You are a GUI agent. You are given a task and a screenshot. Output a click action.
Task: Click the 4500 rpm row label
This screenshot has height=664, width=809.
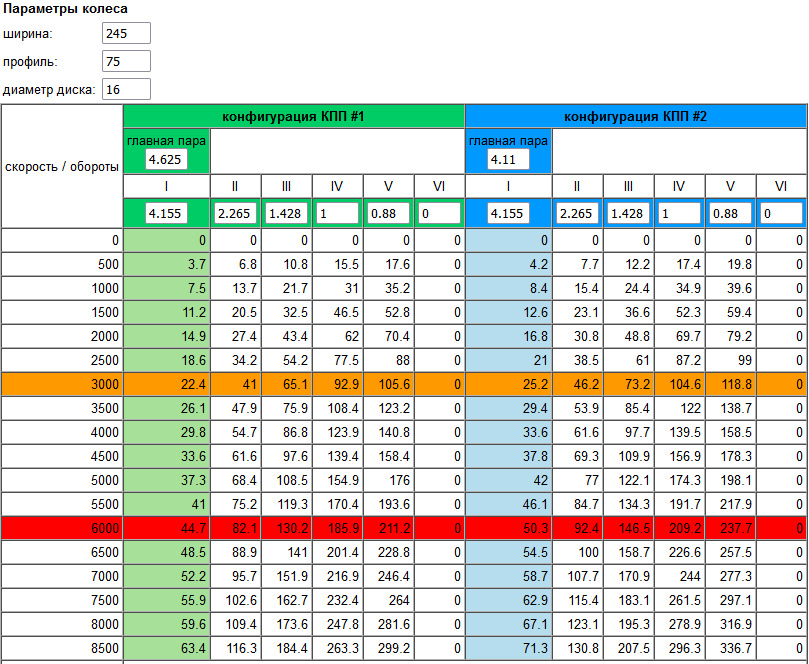[x=105, y=457]
